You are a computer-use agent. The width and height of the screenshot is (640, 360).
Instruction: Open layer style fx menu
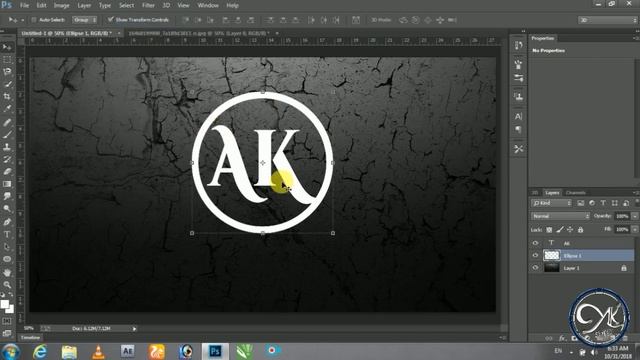pyautogui.click(x=562, y=338)
